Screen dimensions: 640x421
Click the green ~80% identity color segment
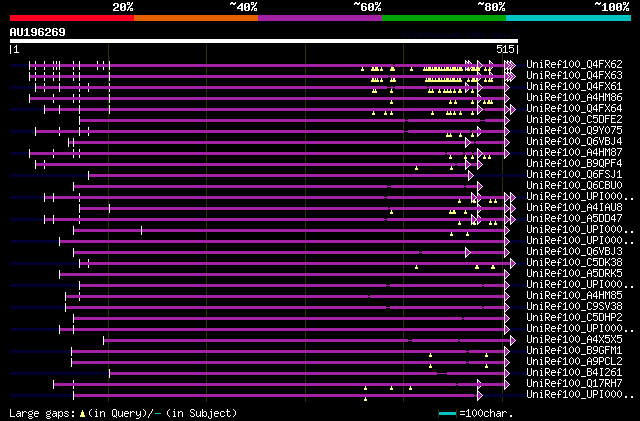(x=444, y=18)
